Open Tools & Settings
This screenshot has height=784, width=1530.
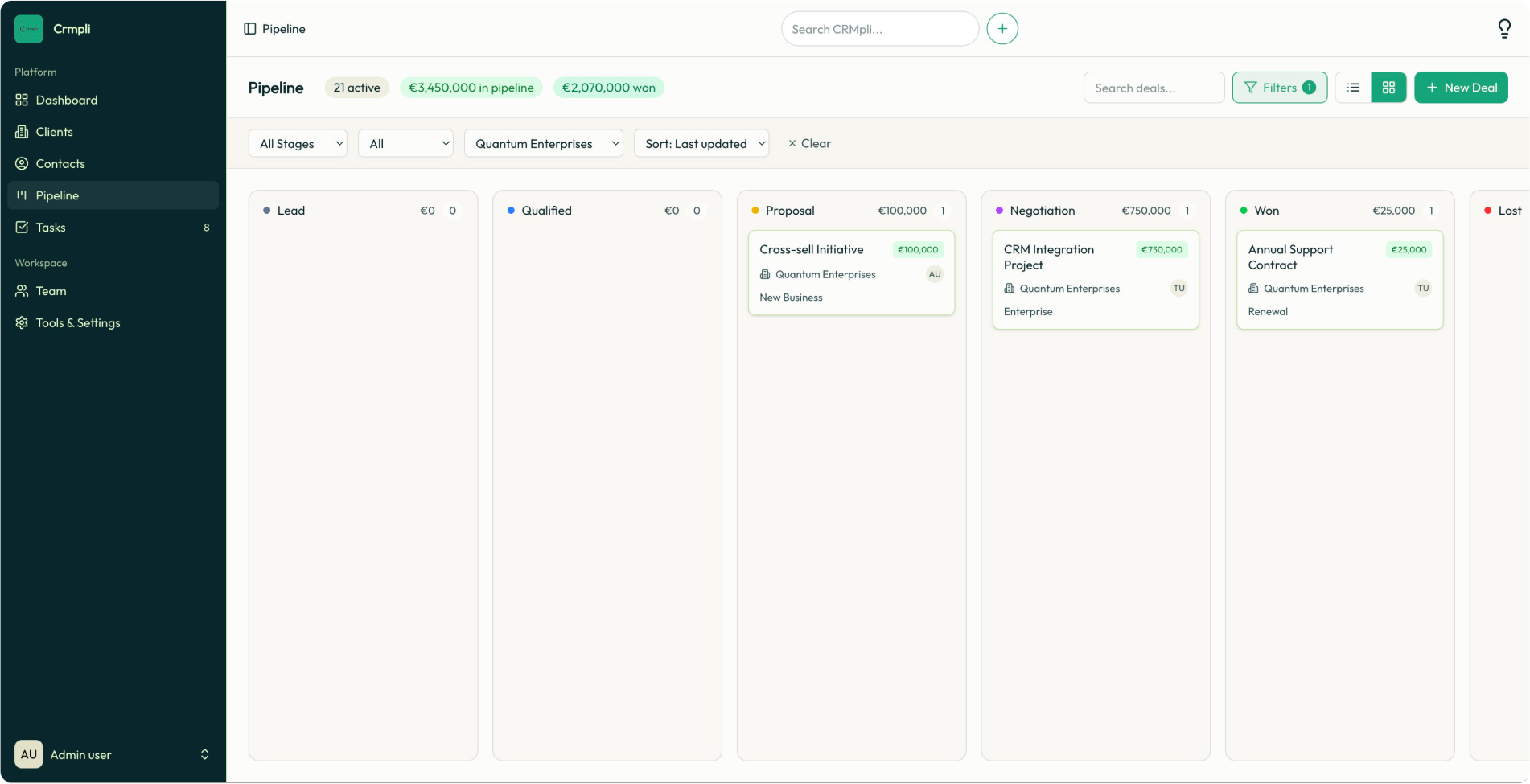click(x=76, y=322)
